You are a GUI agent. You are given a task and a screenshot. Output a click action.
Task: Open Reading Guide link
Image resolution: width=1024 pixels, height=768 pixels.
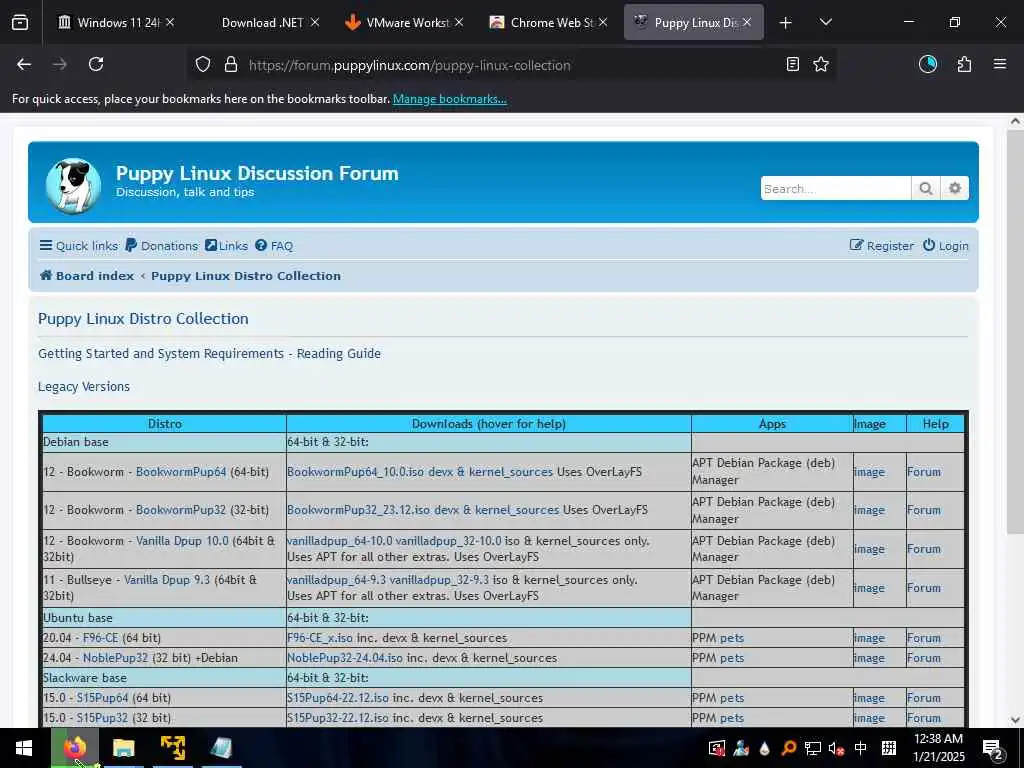click(x=338, y=353)
